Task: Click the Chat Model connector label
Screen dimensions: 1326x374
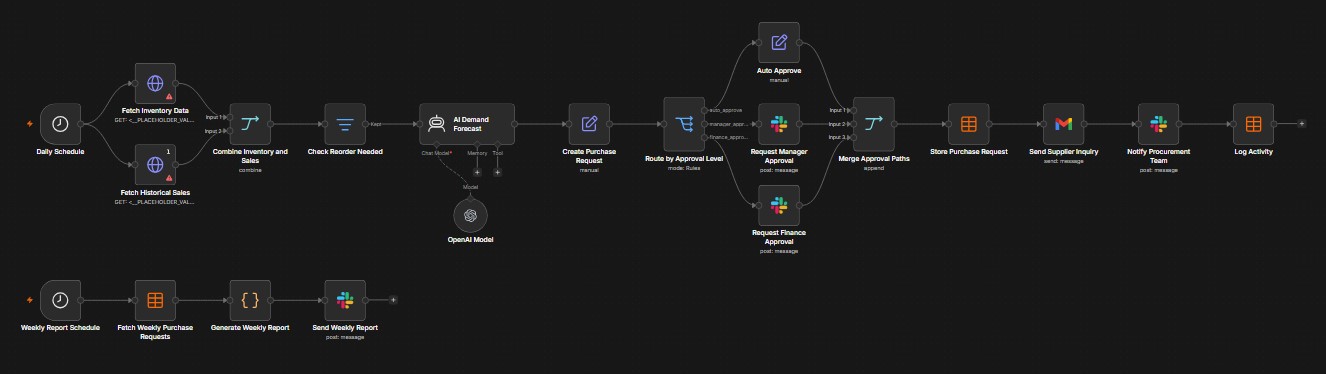Action: pos(437,153)
